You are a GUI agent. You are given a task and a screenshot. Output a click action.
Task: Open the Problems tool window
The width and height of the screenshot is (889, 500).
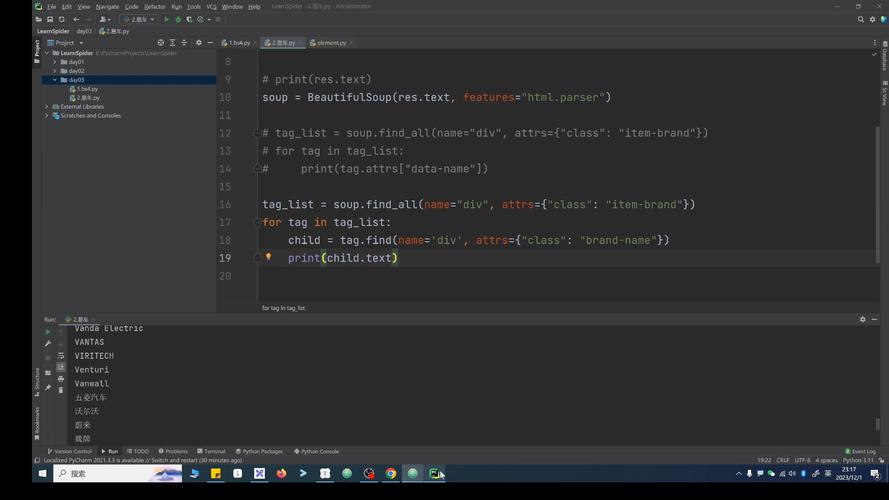click(x=173, y=451)
